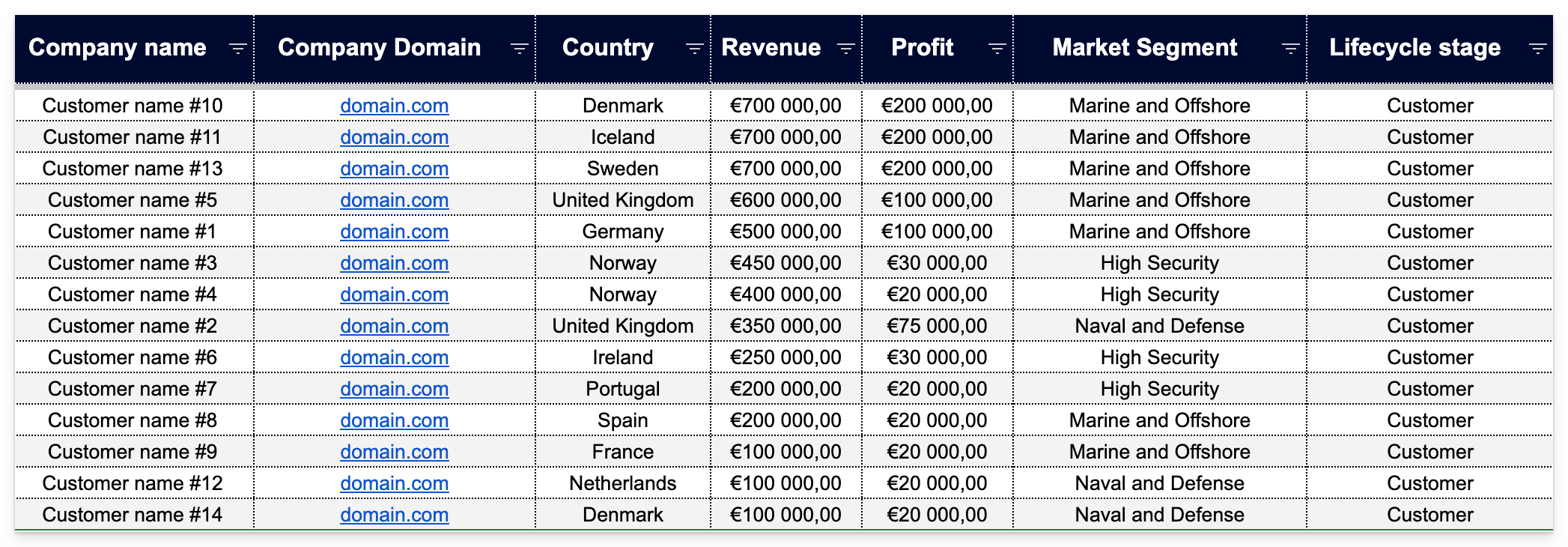1568x547 pixels.
Task: Select Lifecycle stage cell for Customer name #9
Action: point(1429,452)
